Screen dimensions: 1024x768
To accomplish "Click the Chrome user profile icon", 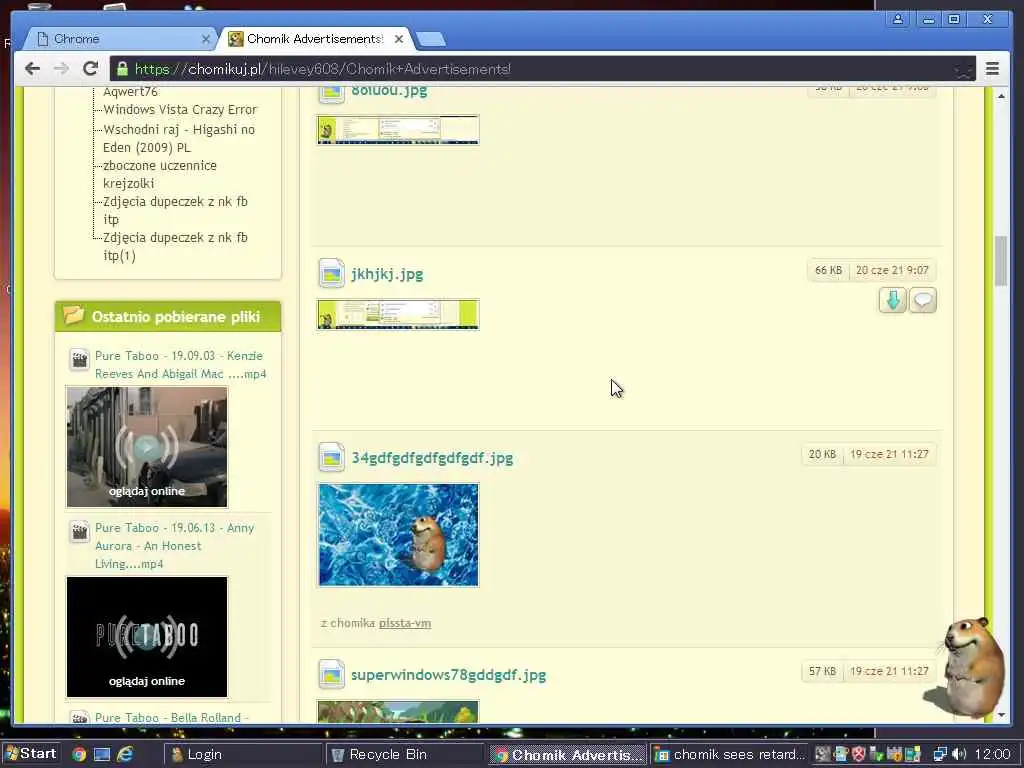I will pyautogui.click(x=898, y=19).
